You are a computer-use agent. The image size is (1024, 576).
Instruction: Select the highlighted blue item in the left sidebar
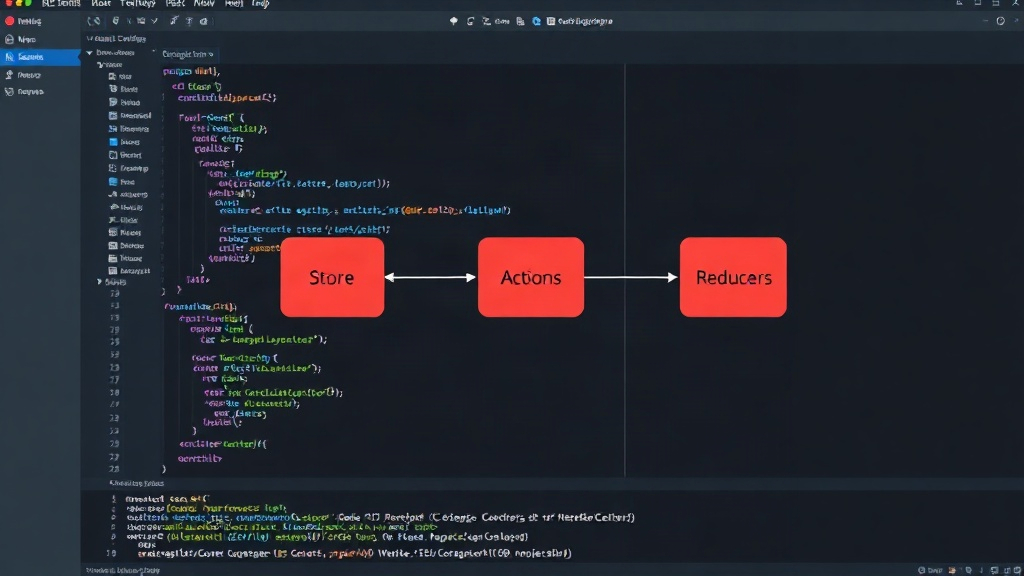point(40,57)
